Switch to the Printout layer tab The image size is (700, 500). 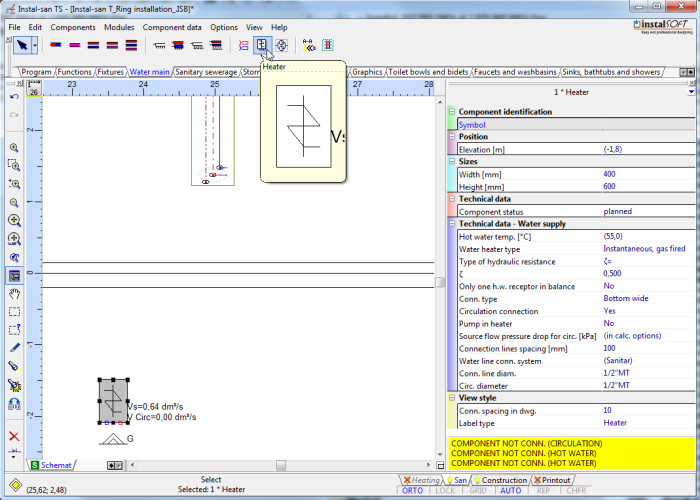pos(553,480)
